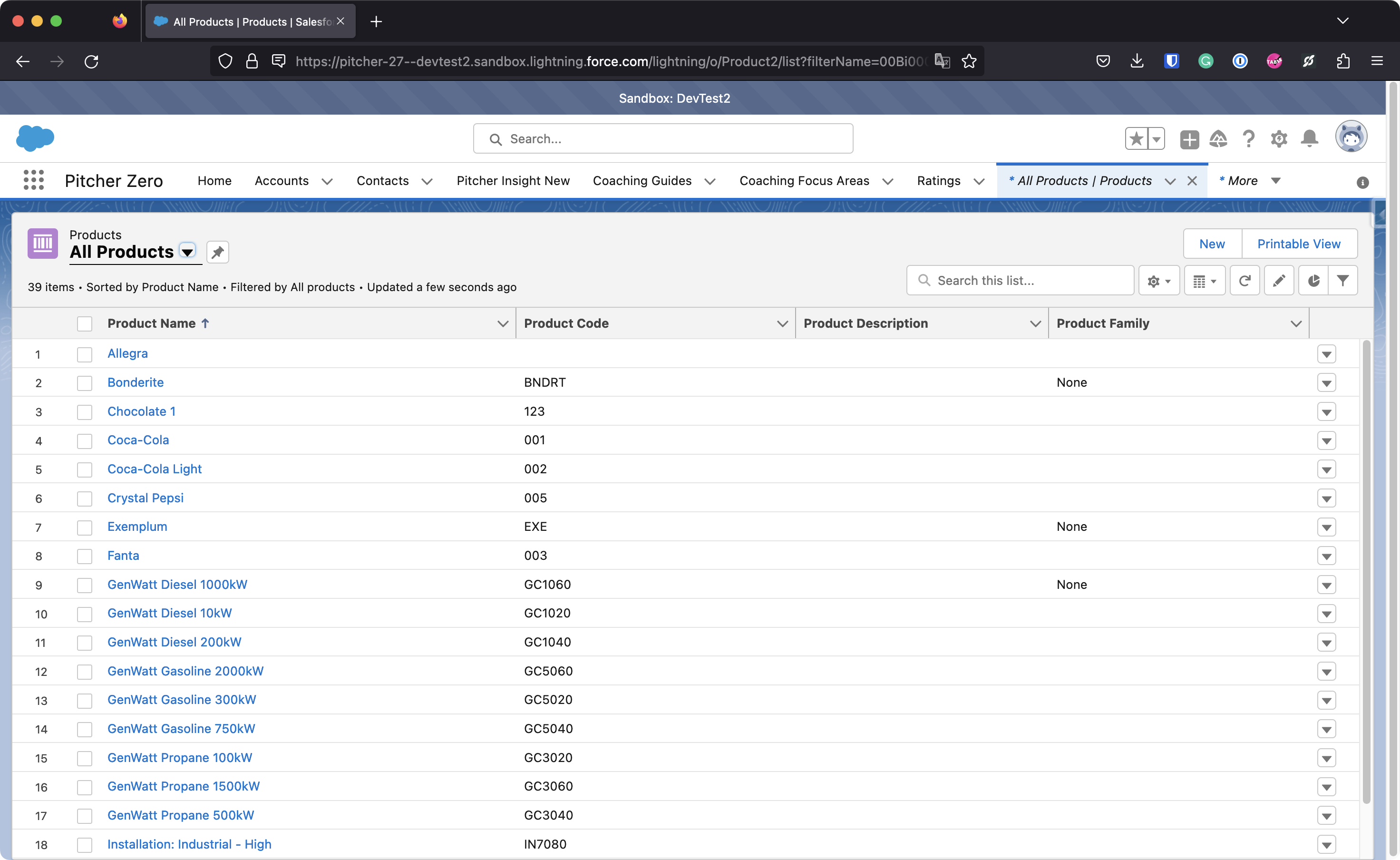
Task: Open the Coca-Cola Light product link
Action: pyautogui.click(x=154, y=469)
